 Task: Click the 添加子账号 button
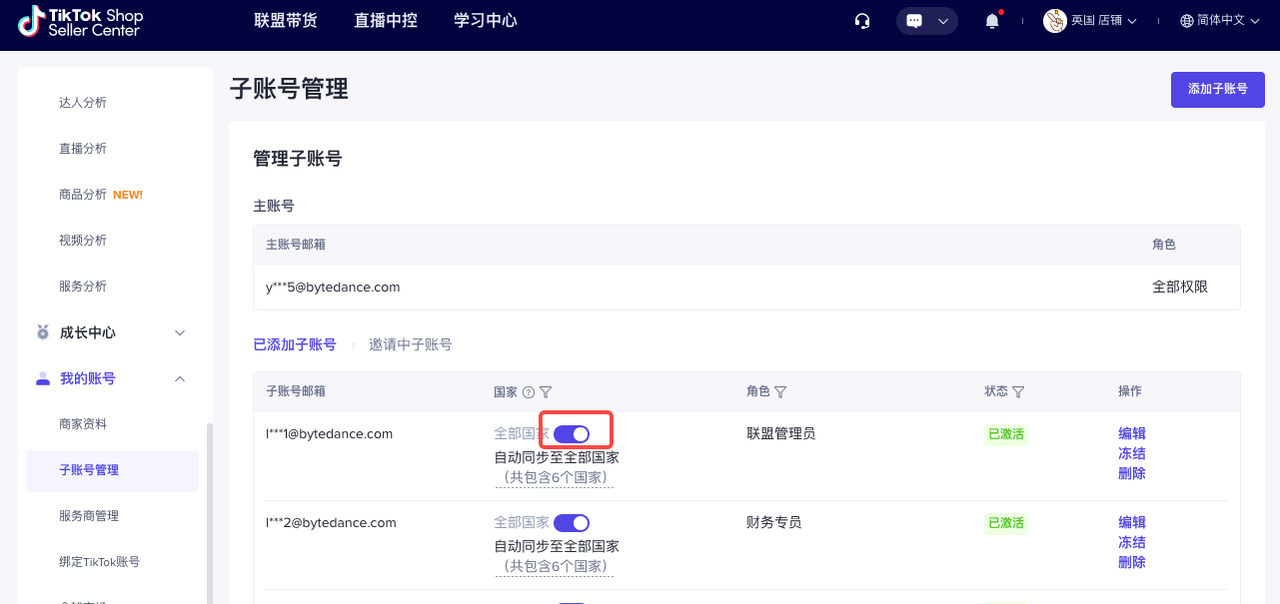pyautogui.click(x=1217, y=89)
